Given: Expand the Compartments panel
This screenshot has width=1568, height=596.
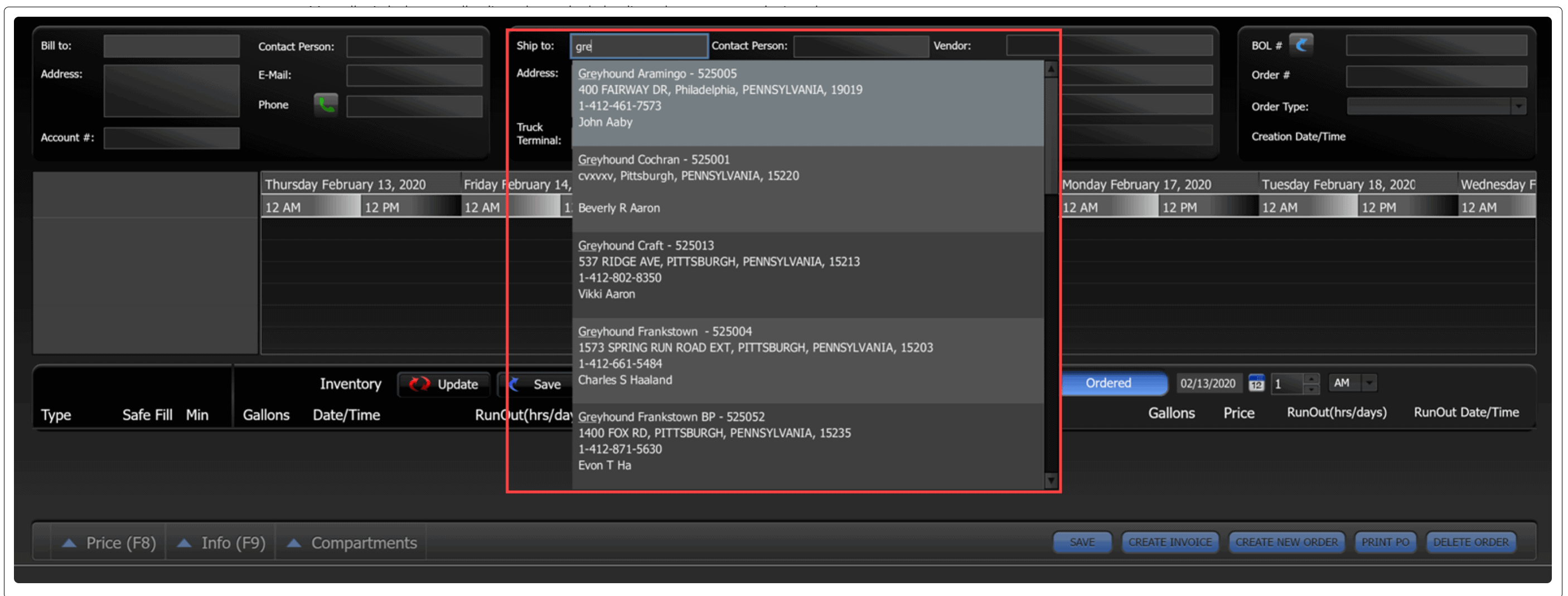Looking at the screenshot, I should pyautogui.click(x=352, y=542).
